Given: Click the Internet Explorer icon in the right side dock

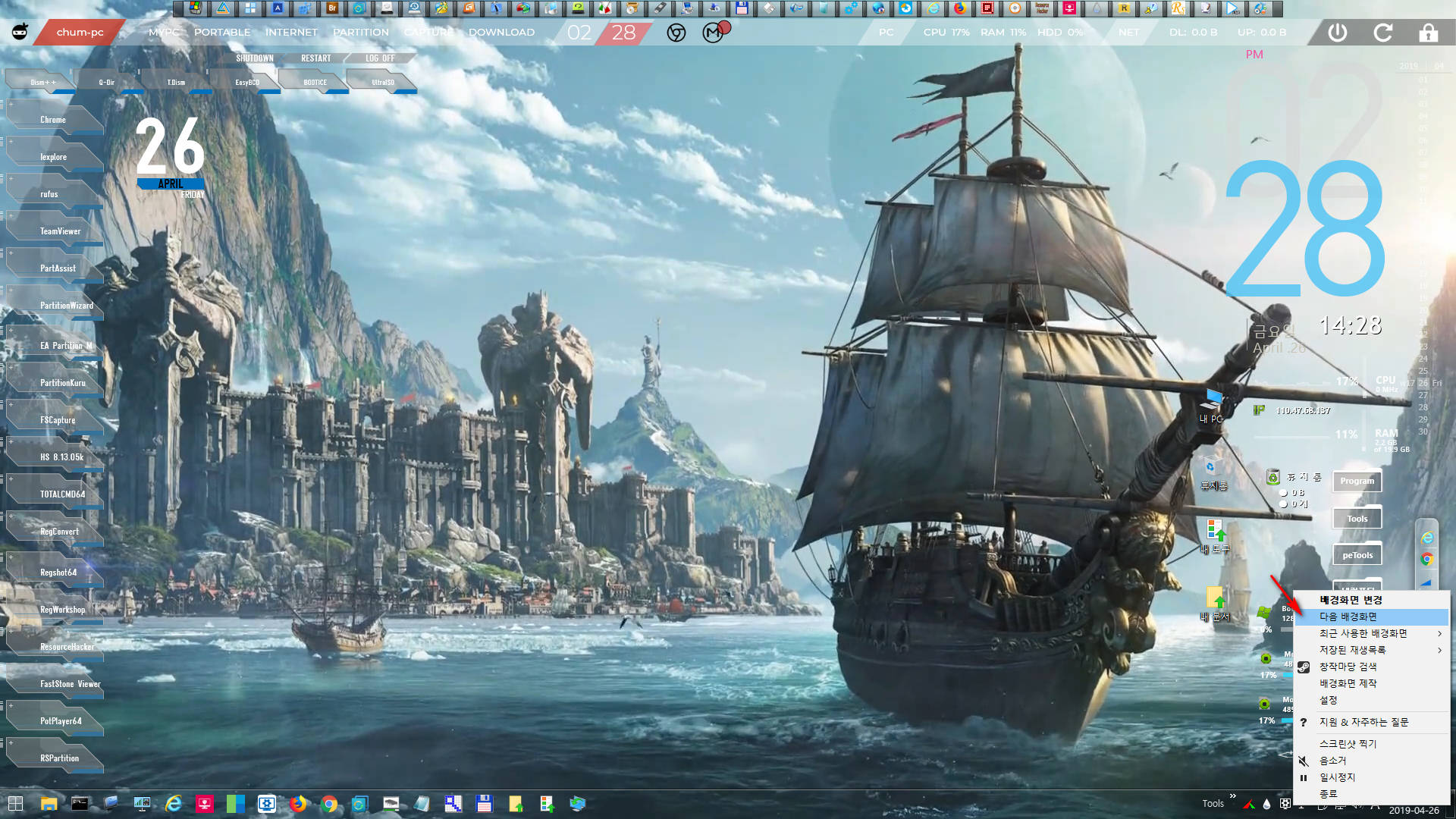Looking at the screenshot, I should [1427, 538].
